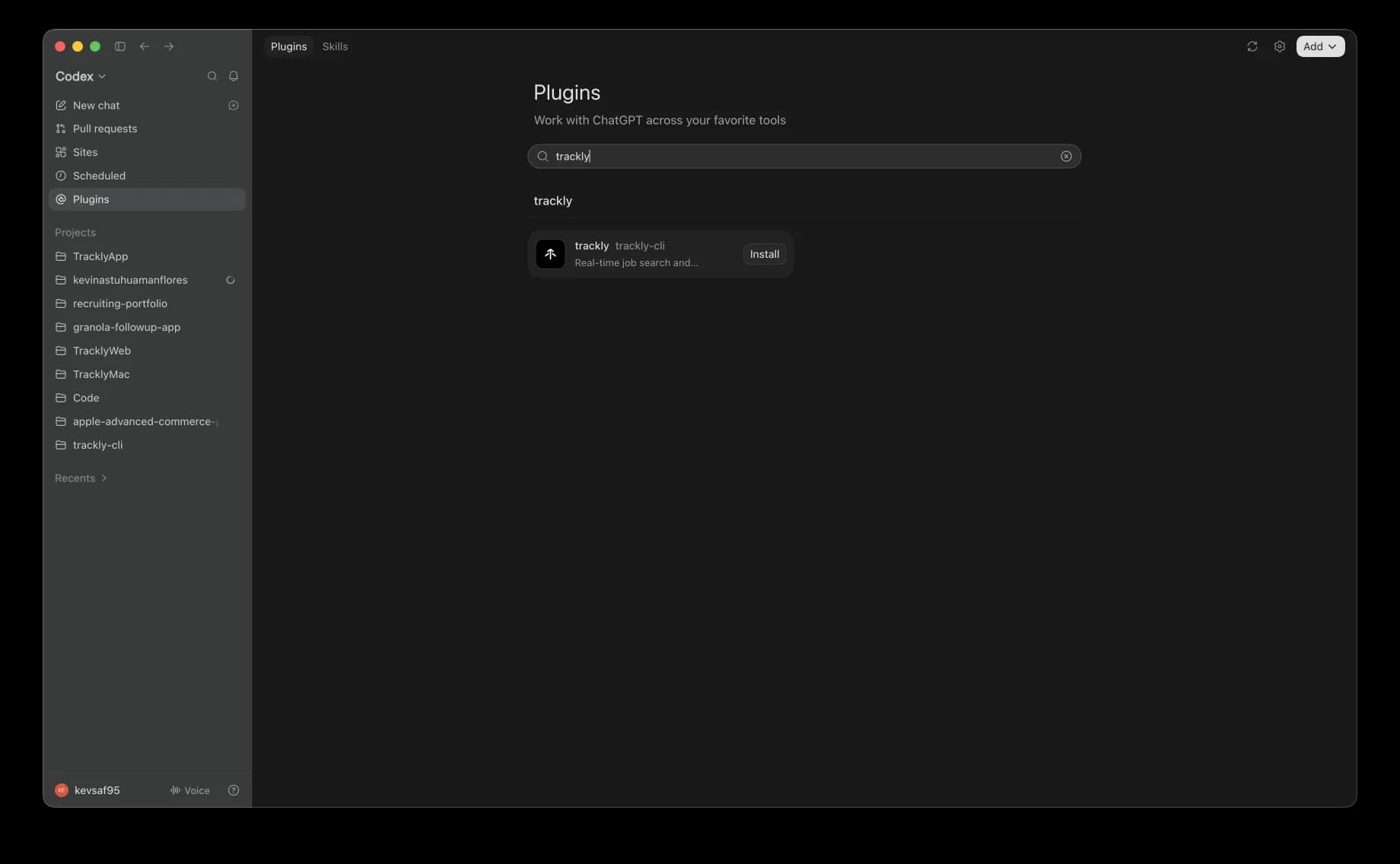Start a New chat
Screen dimensions: 1400x864
pyautogui.click(x=147, y=106)
